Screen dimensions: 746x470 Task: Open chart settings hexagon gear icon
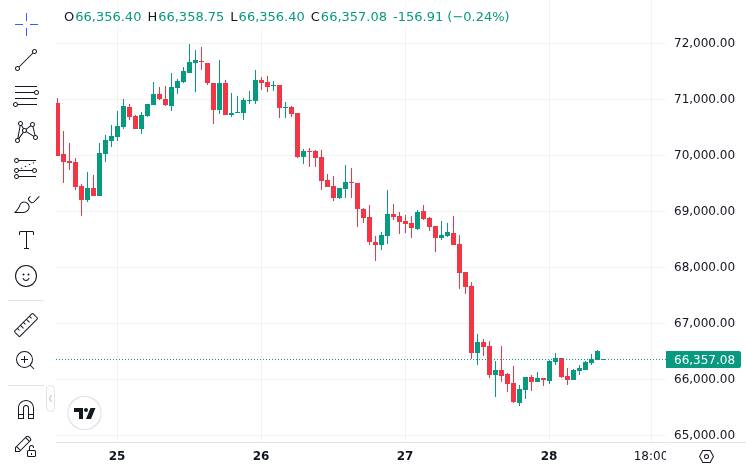click(707, 457)
